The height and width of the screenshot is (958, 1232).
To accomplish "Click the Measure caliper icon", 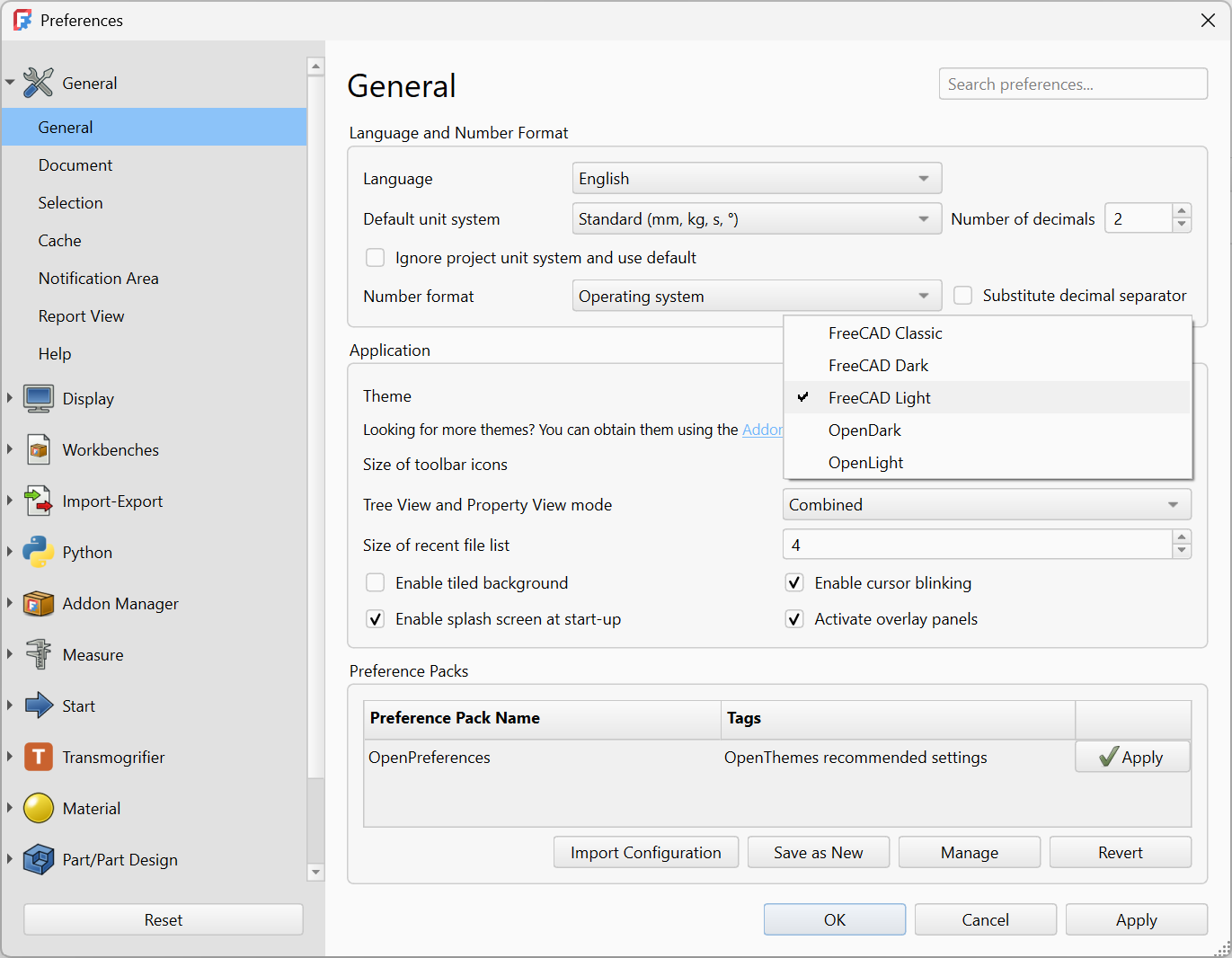I will (39, 655).
